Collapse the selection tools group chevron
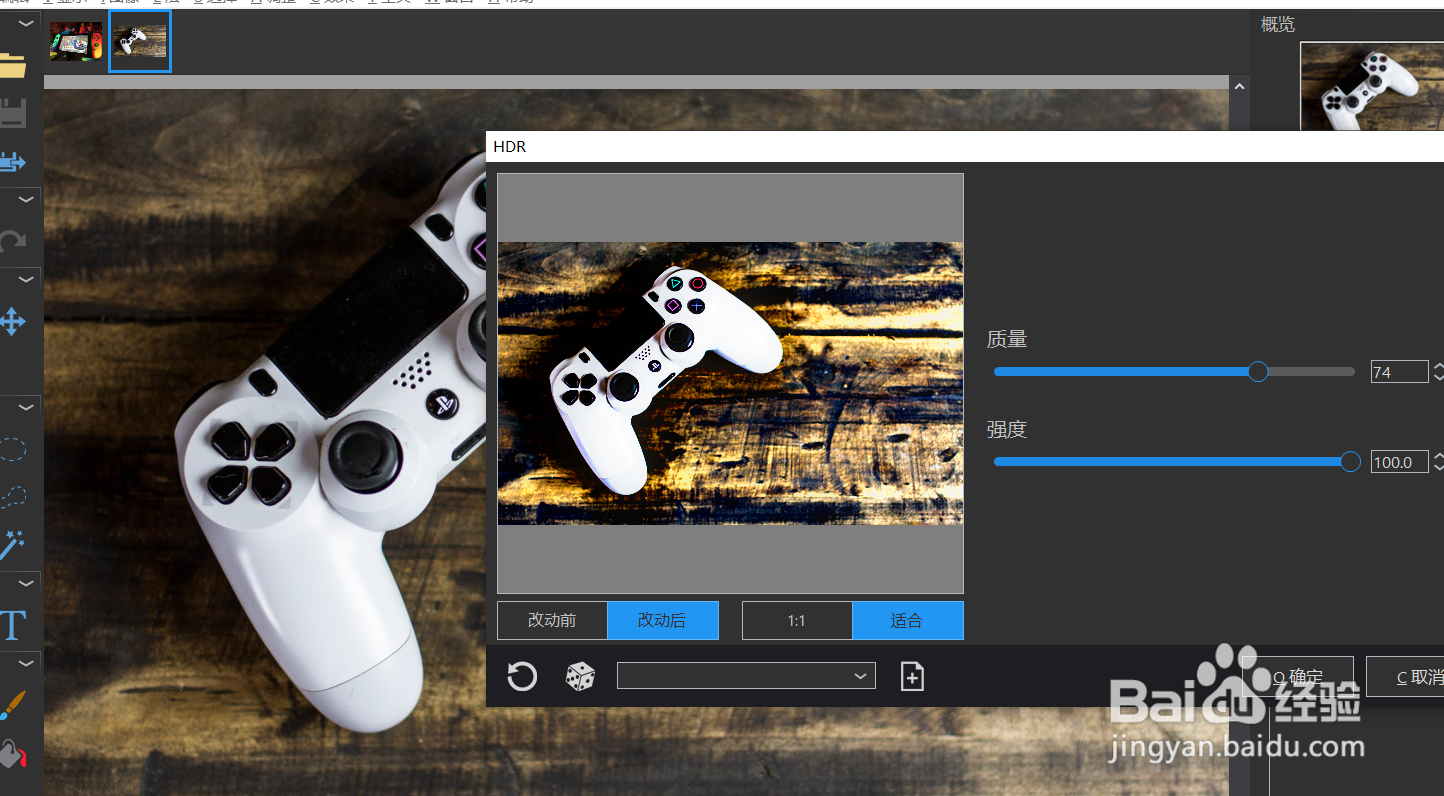The image size is (1444, 796). [26, 408]
